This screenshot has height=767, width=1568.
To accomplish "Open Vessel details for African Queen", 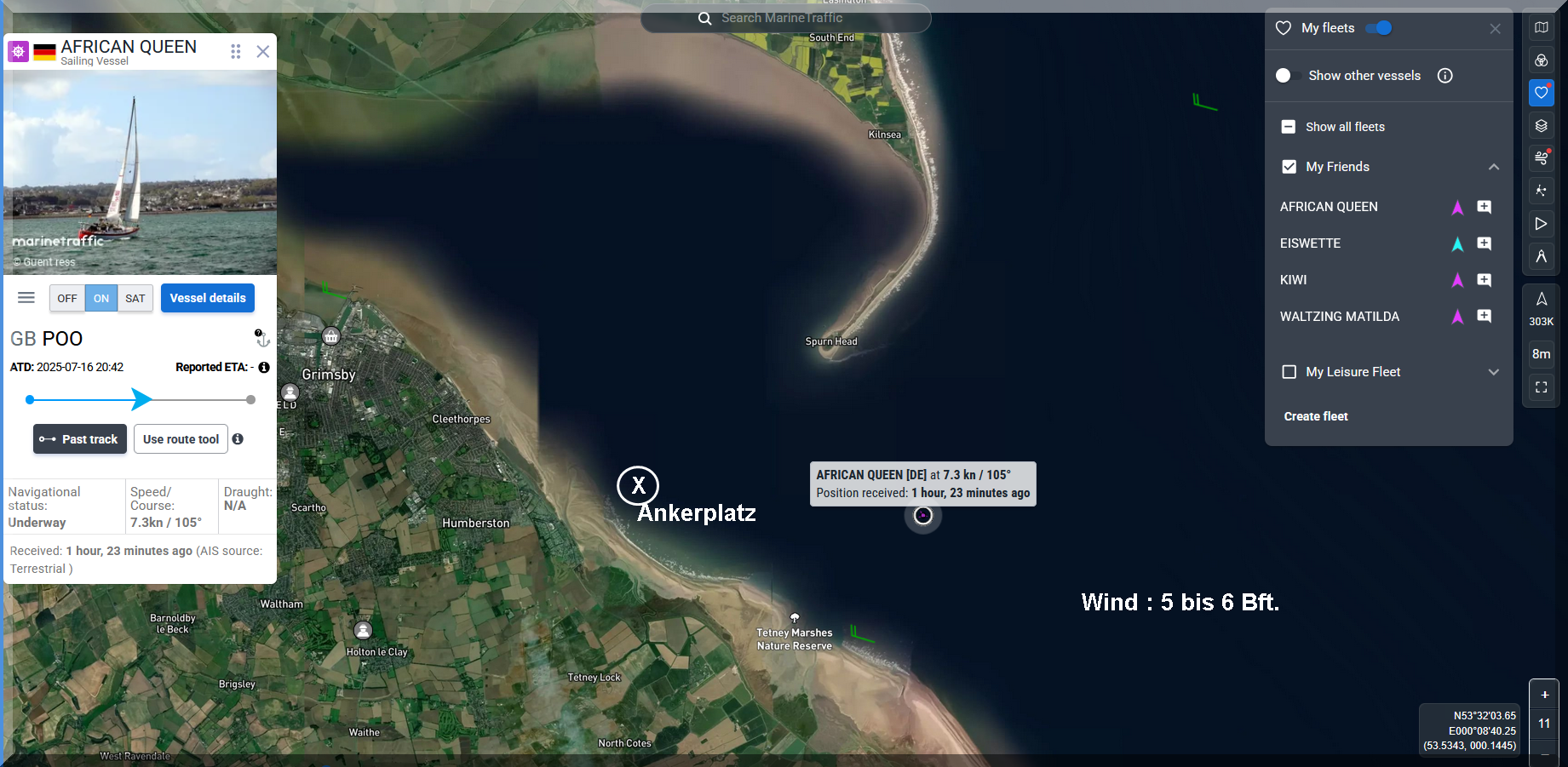I will 208,298.
